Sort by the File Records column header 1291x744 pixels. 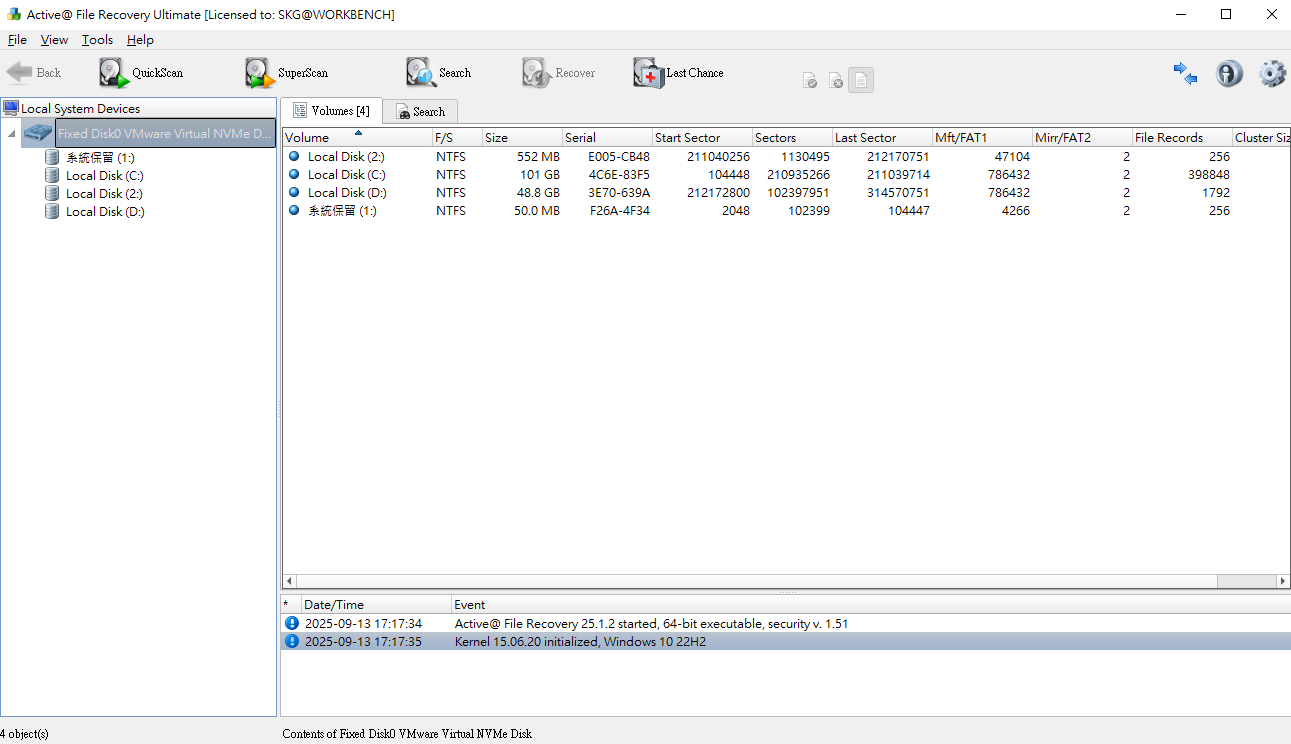pyautogui.click(x=1182, y=138)
